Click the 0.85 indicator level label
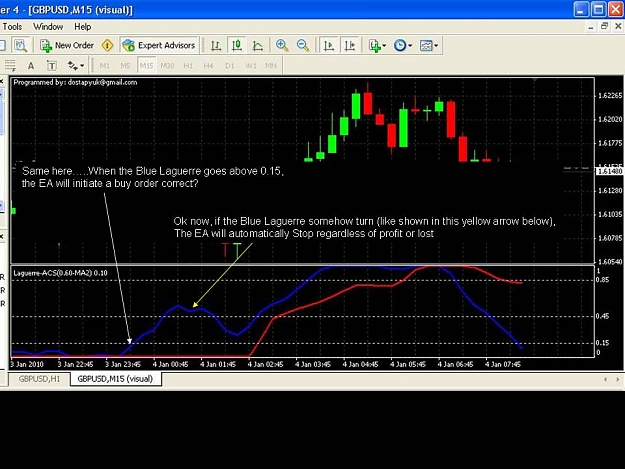 click(602, 280)
